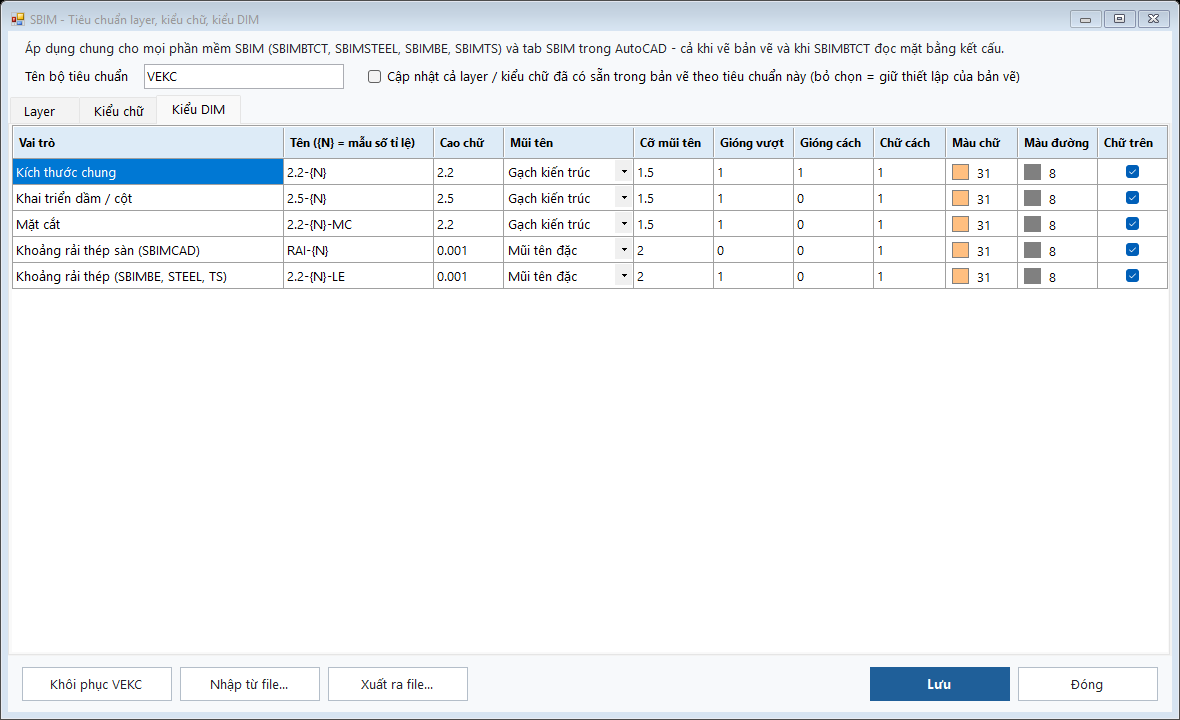Screen dimensions: 1180x720
Task: Click the Cao chữ column header
Action: [x=468, y=143]
